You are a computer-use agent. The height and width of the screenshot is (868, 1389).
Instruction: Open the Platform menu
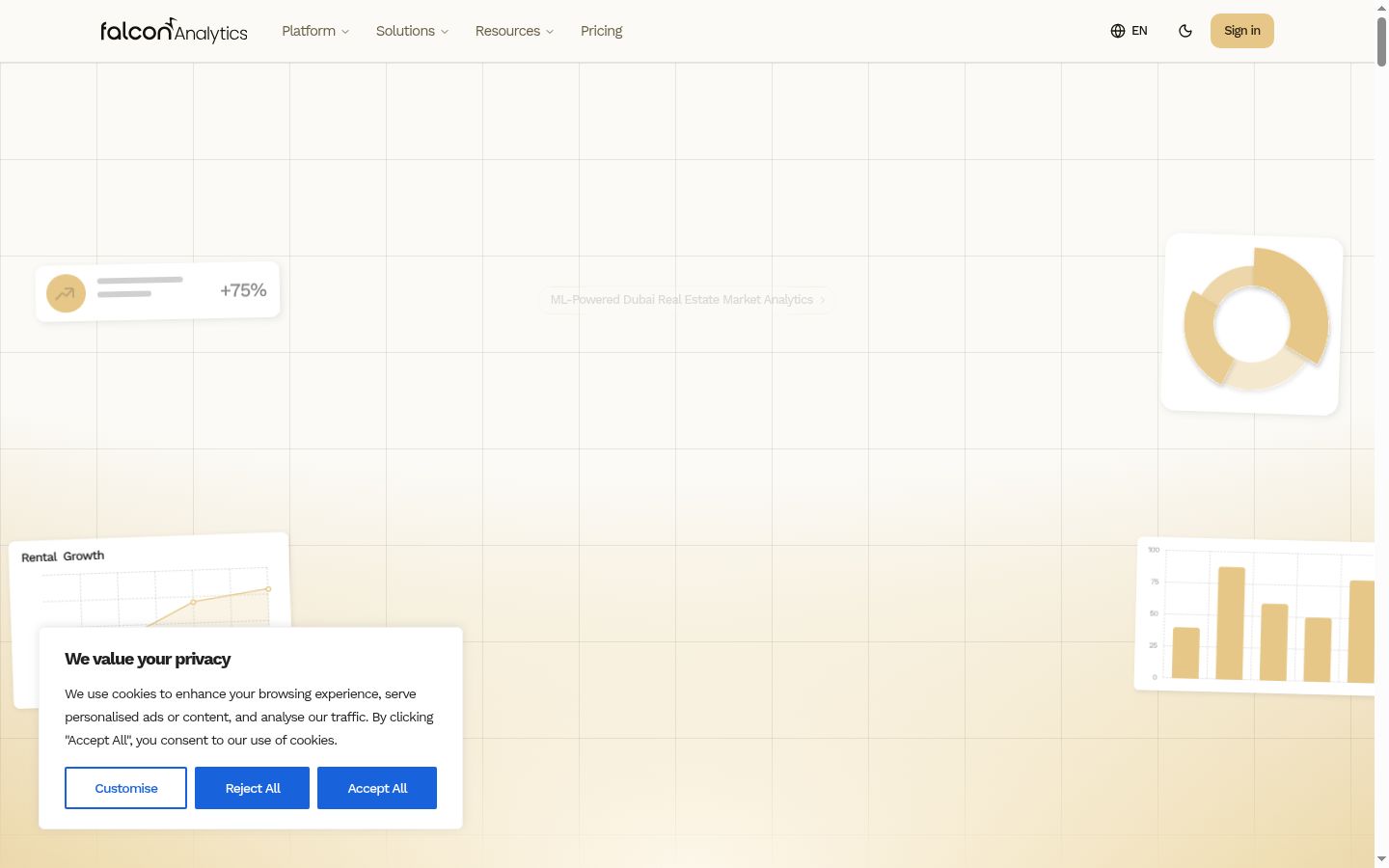click(x=315, y=31)
